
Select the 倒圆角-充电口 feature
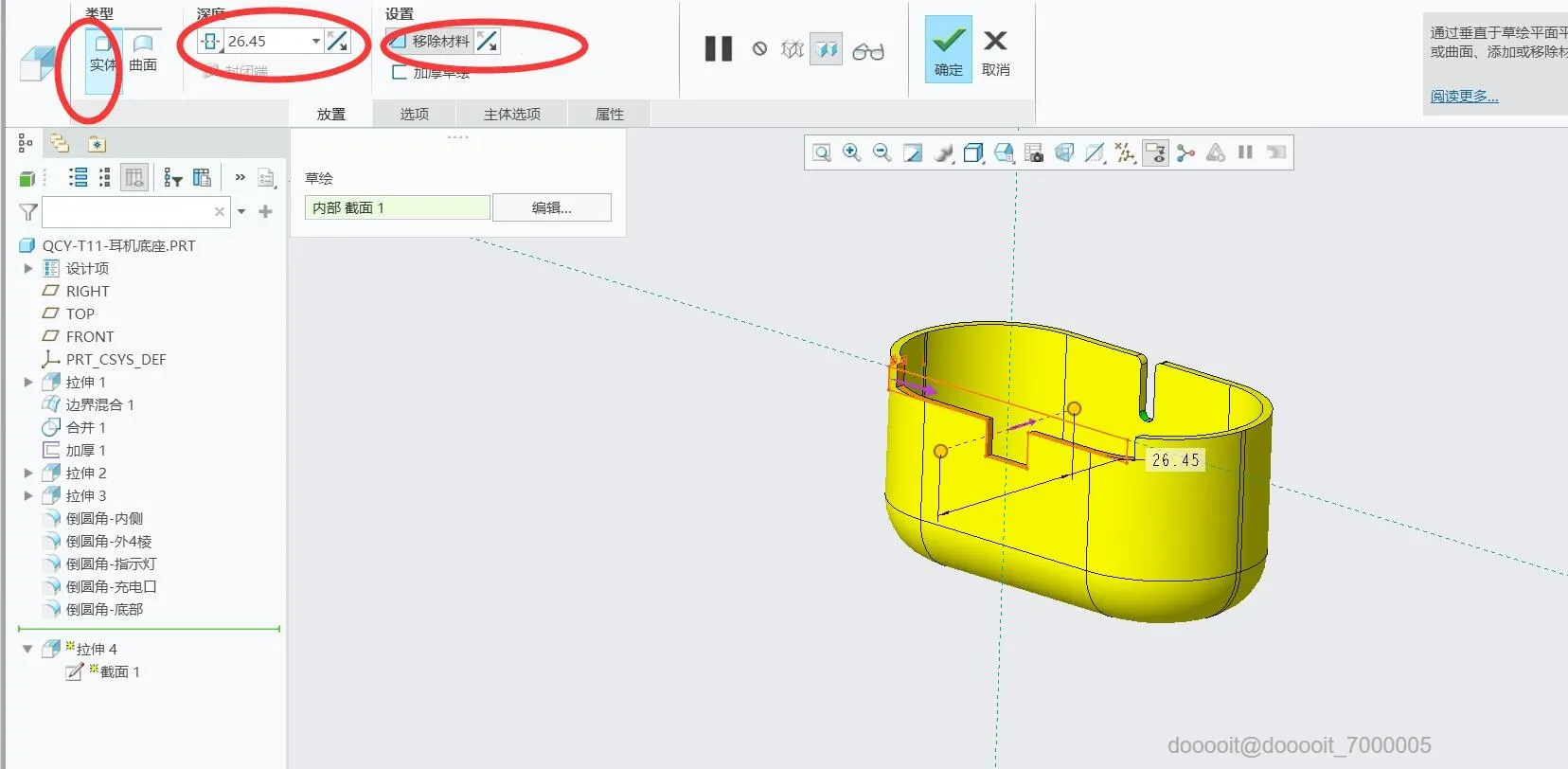coord(111,586)
